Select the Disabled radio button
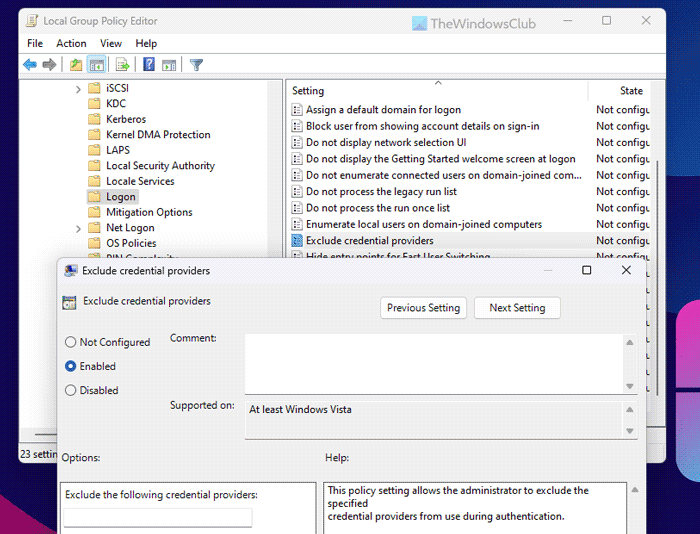This screenshot has width=700, height=534. coord(71,390)
